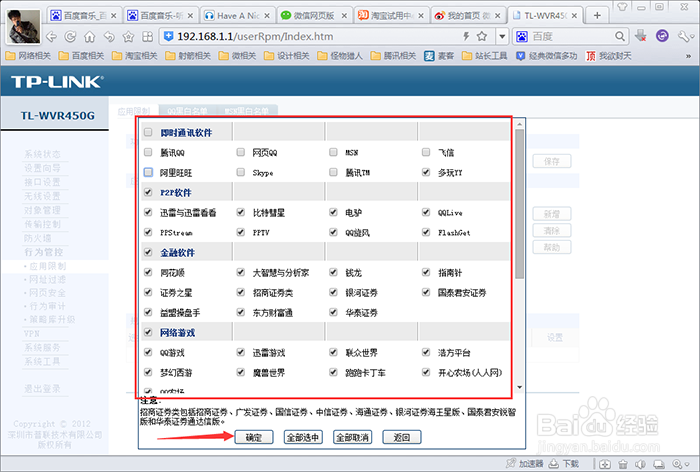Click the undo closed tab icon

109,37
